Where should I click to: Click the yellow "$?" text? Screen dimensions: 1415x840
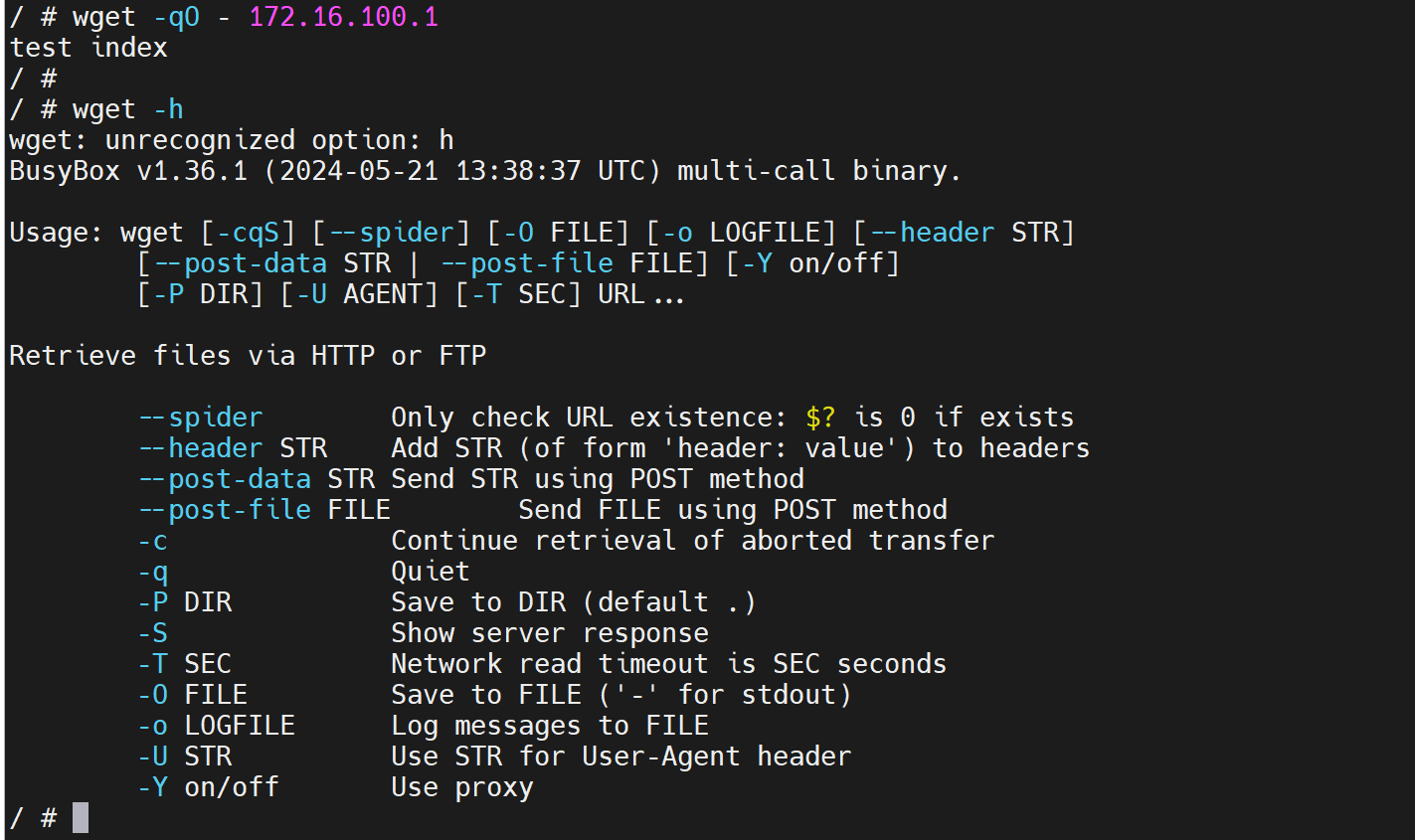(820, 418)
